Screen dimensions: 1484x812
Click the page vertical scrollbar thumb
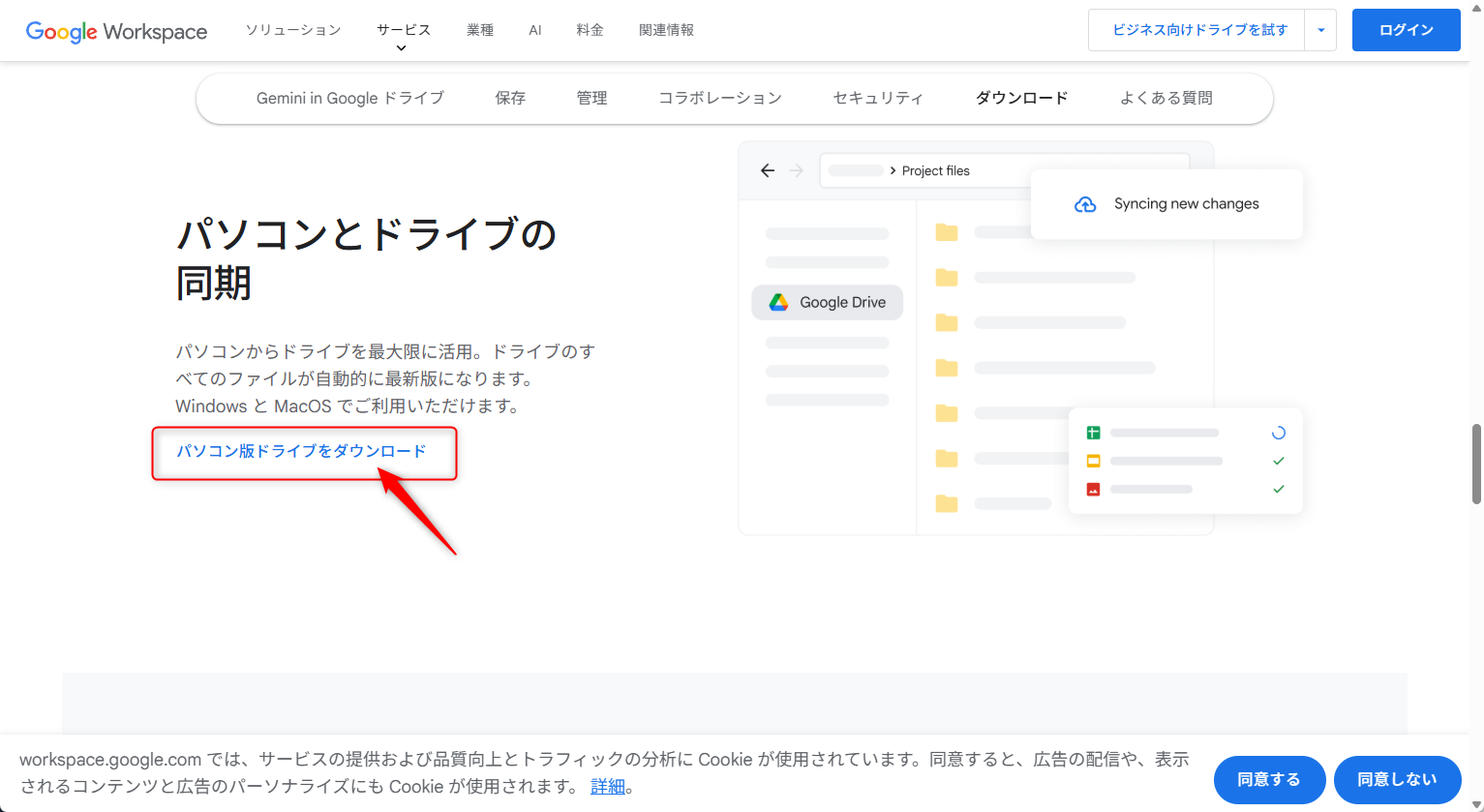point(1476,463)
